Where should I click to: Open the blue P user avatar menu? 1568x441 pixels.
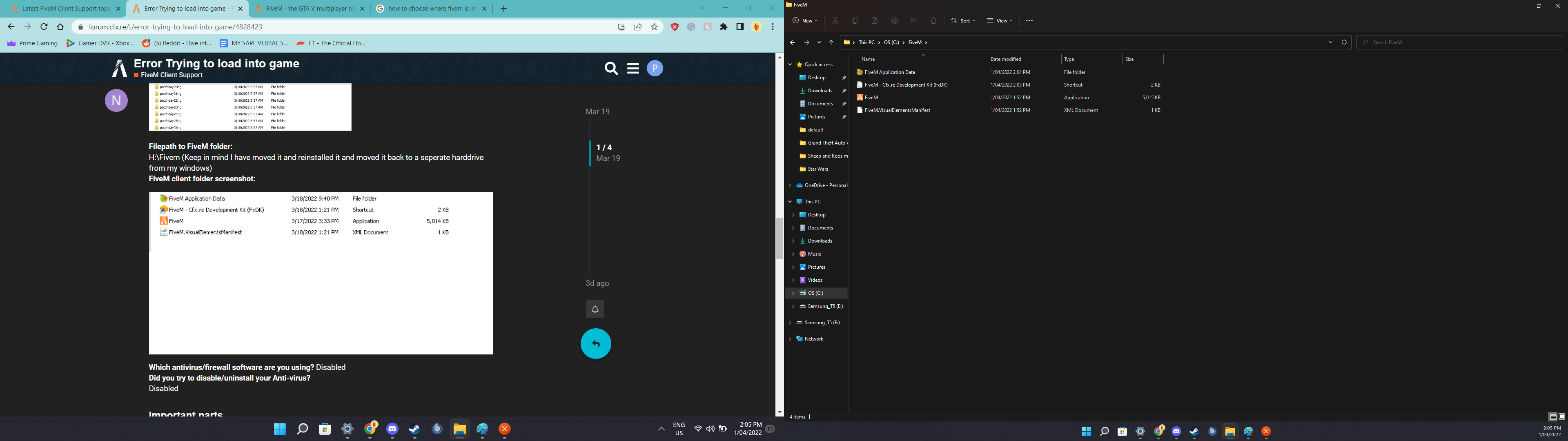(x=655, y=68)
